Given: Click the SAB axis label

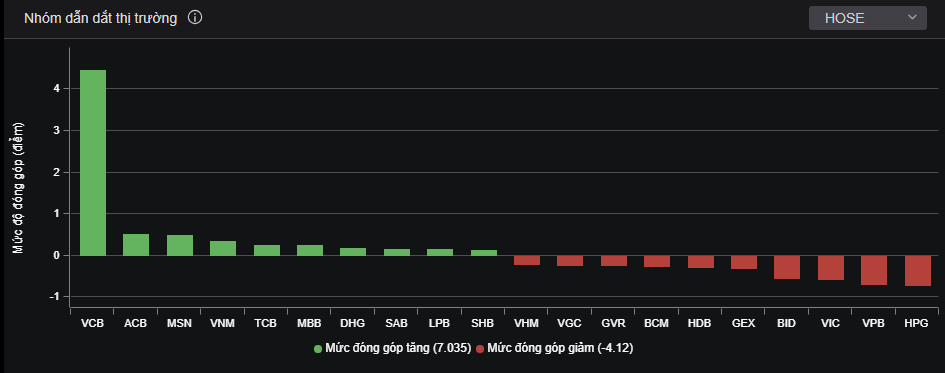Looking at the screenshot, I should coord(397,324).
